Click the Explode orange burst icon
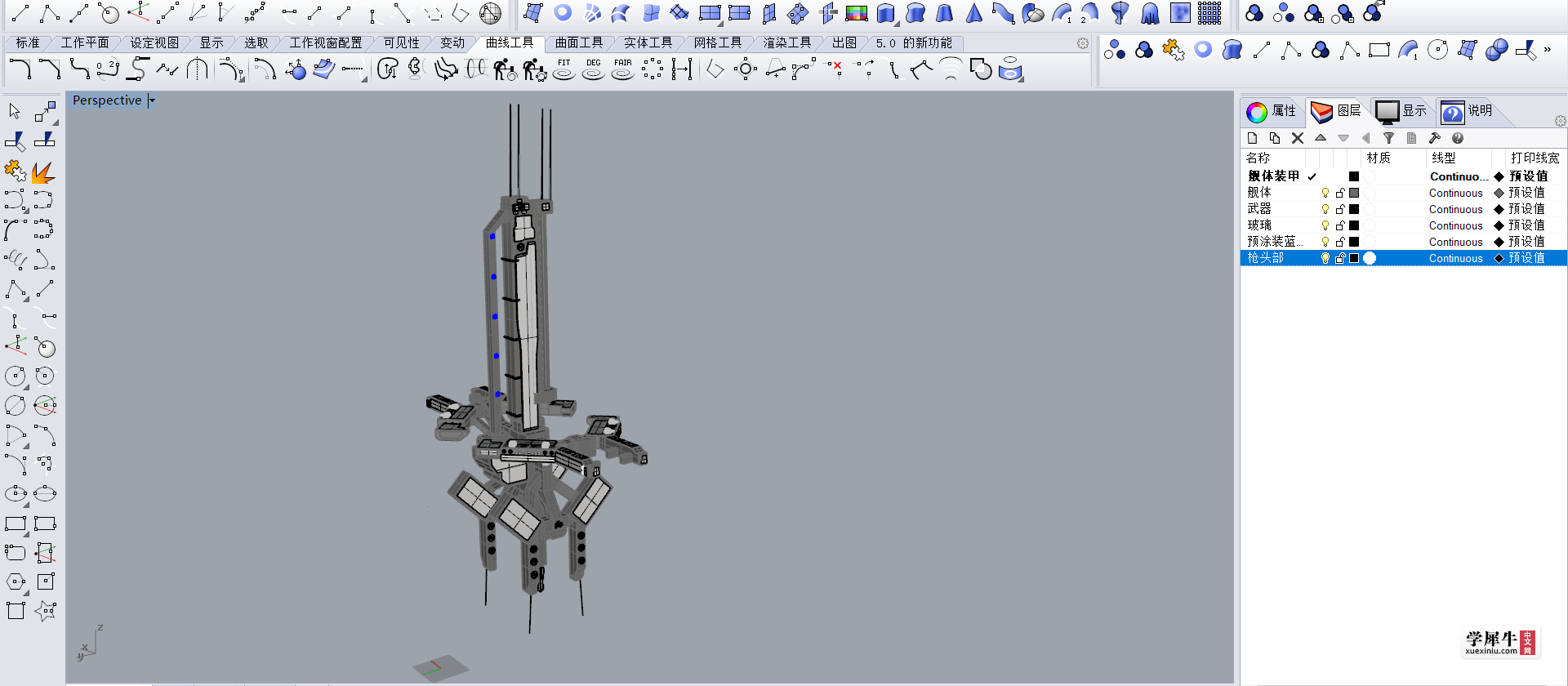Viewport: 1568px width, 686px height. 44,171
